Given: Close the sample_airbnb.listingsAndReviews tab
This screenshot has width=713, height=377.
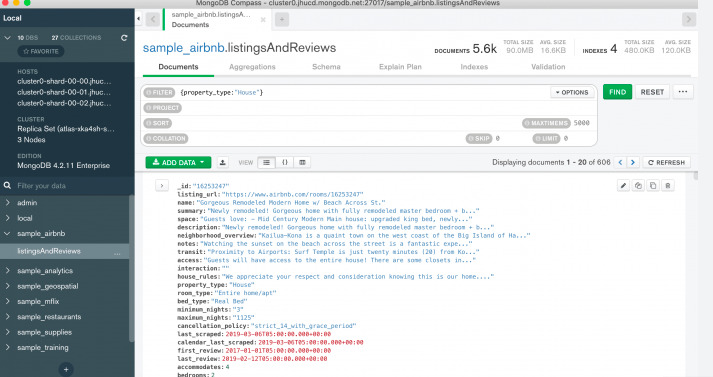Looking at the screenshot, I should click(x=263, y=20).
